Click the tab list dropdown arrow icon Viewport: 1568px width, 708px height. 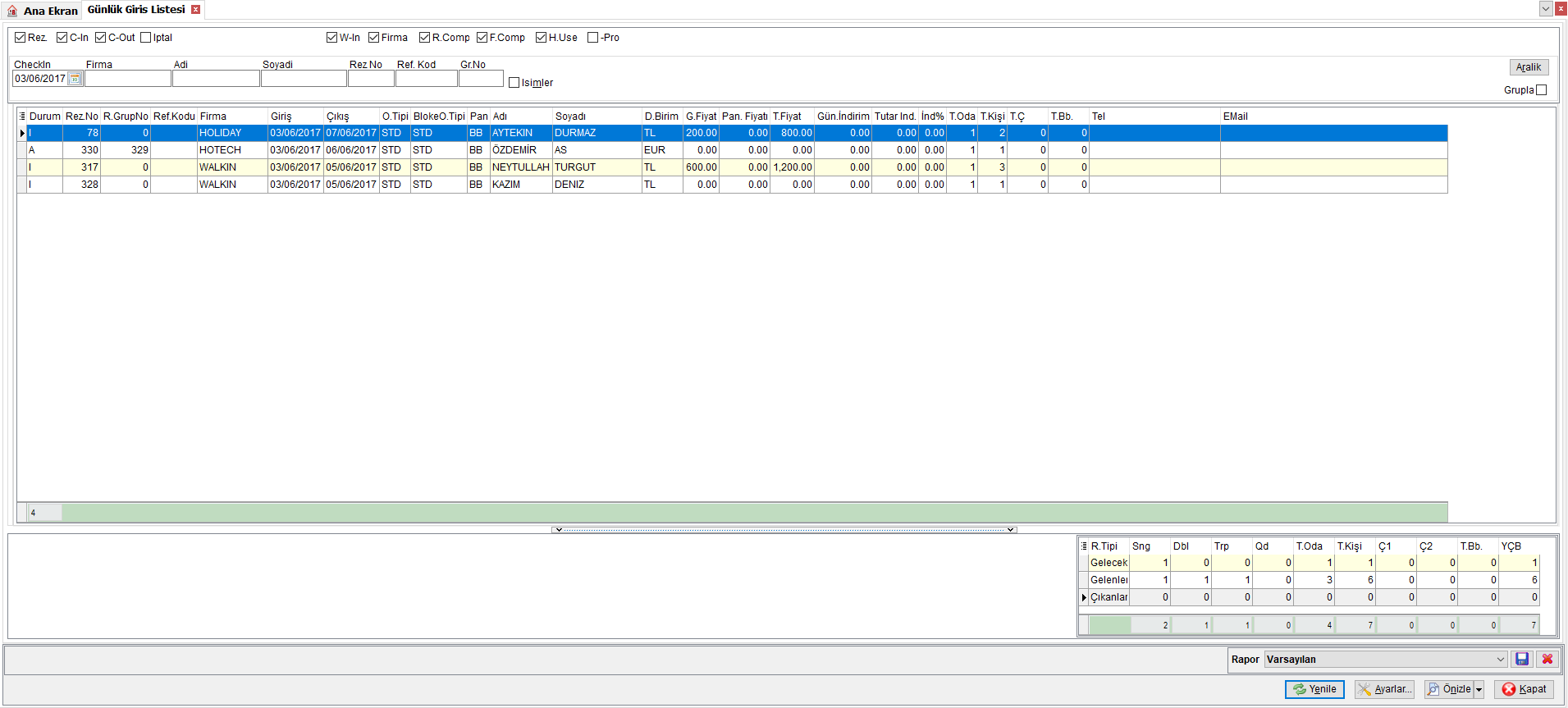tap(1546, 9)
